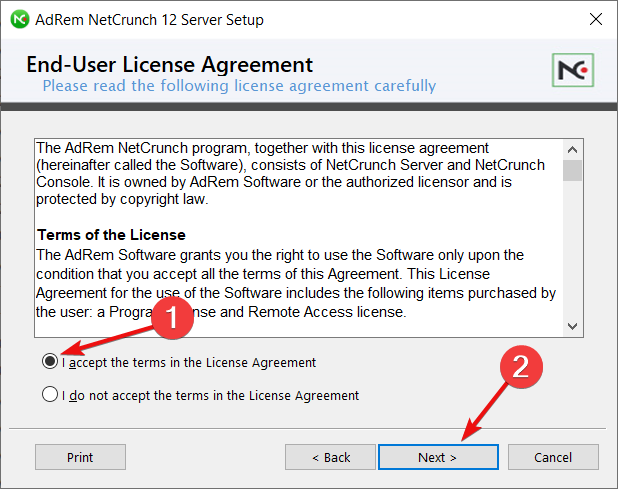
Task: Click the empty scrollbar track below the thumb
Action: click(x=572, y=249)
